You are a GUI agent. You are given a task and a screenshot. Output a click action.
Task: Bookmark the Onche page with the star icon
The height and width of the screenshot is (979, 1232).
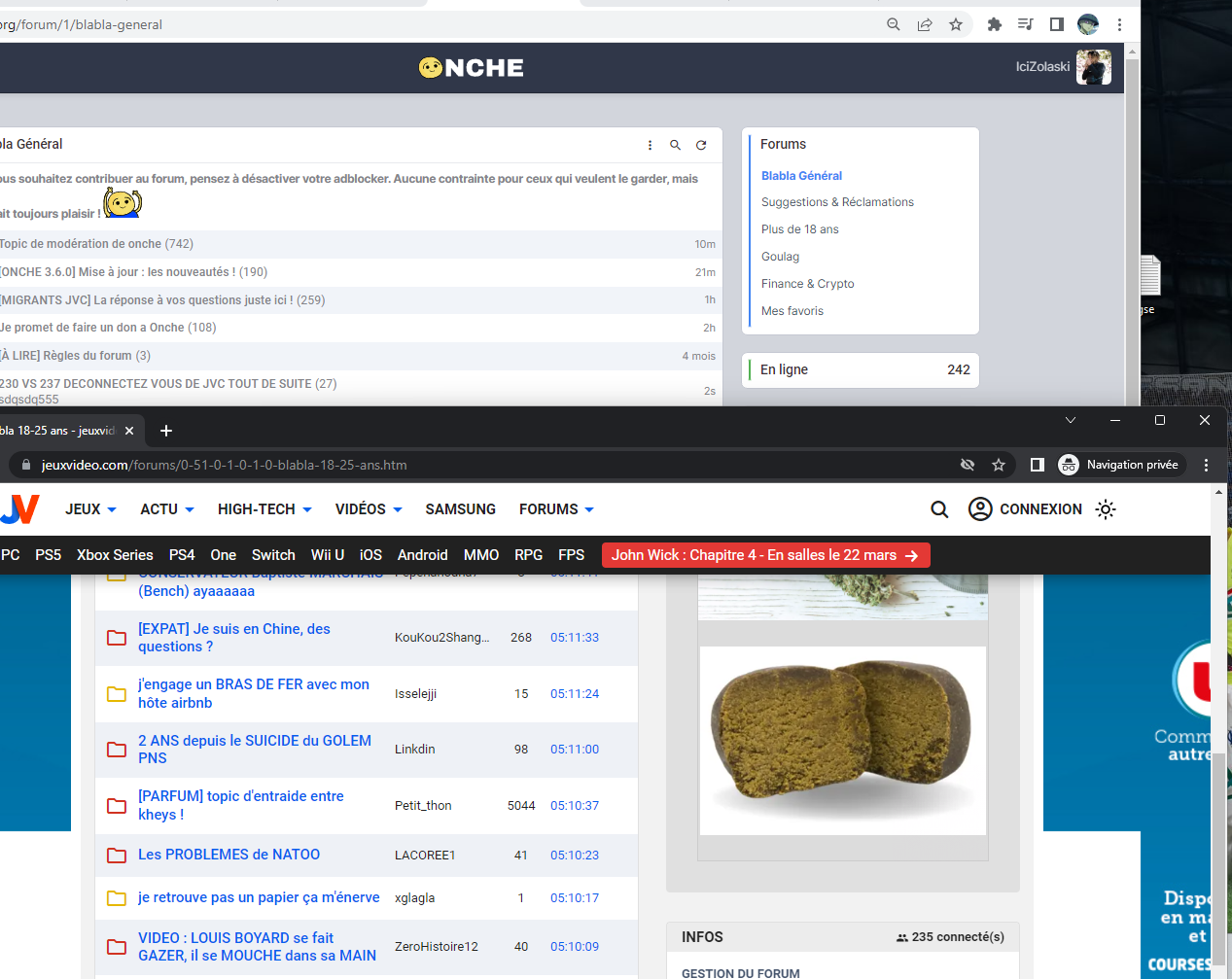956,24
